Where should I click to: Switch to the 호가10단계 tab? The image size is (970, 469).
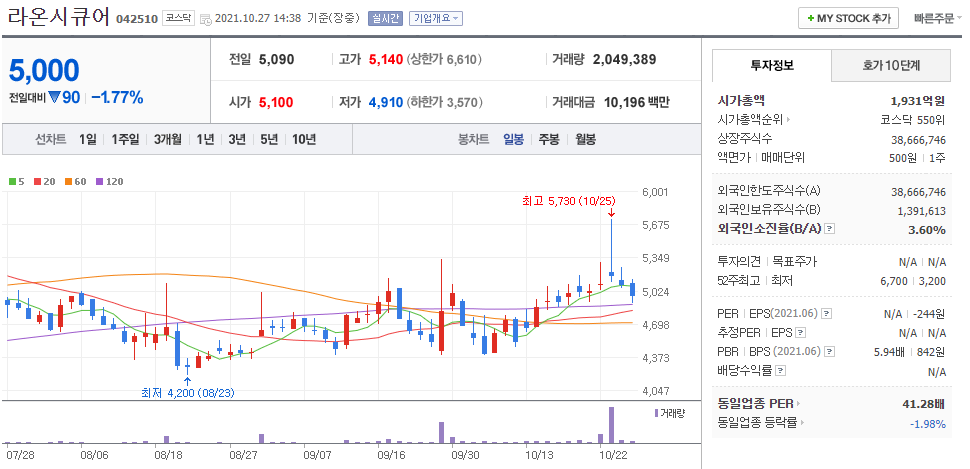click(x=891, y=65)
